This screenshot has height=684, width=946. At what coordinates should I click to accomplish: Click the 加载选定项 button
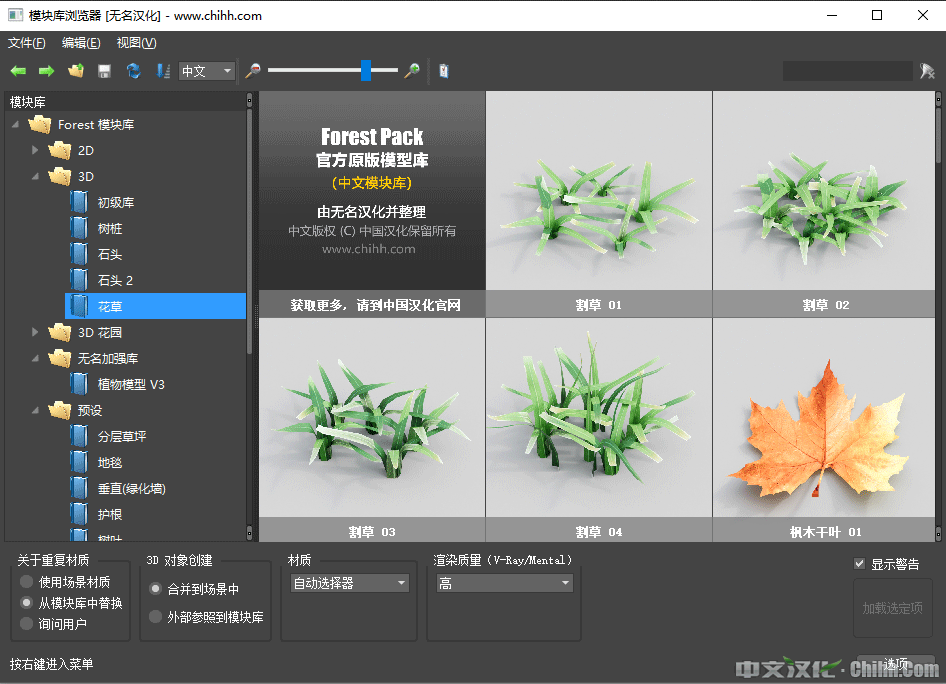coord(892,608)
